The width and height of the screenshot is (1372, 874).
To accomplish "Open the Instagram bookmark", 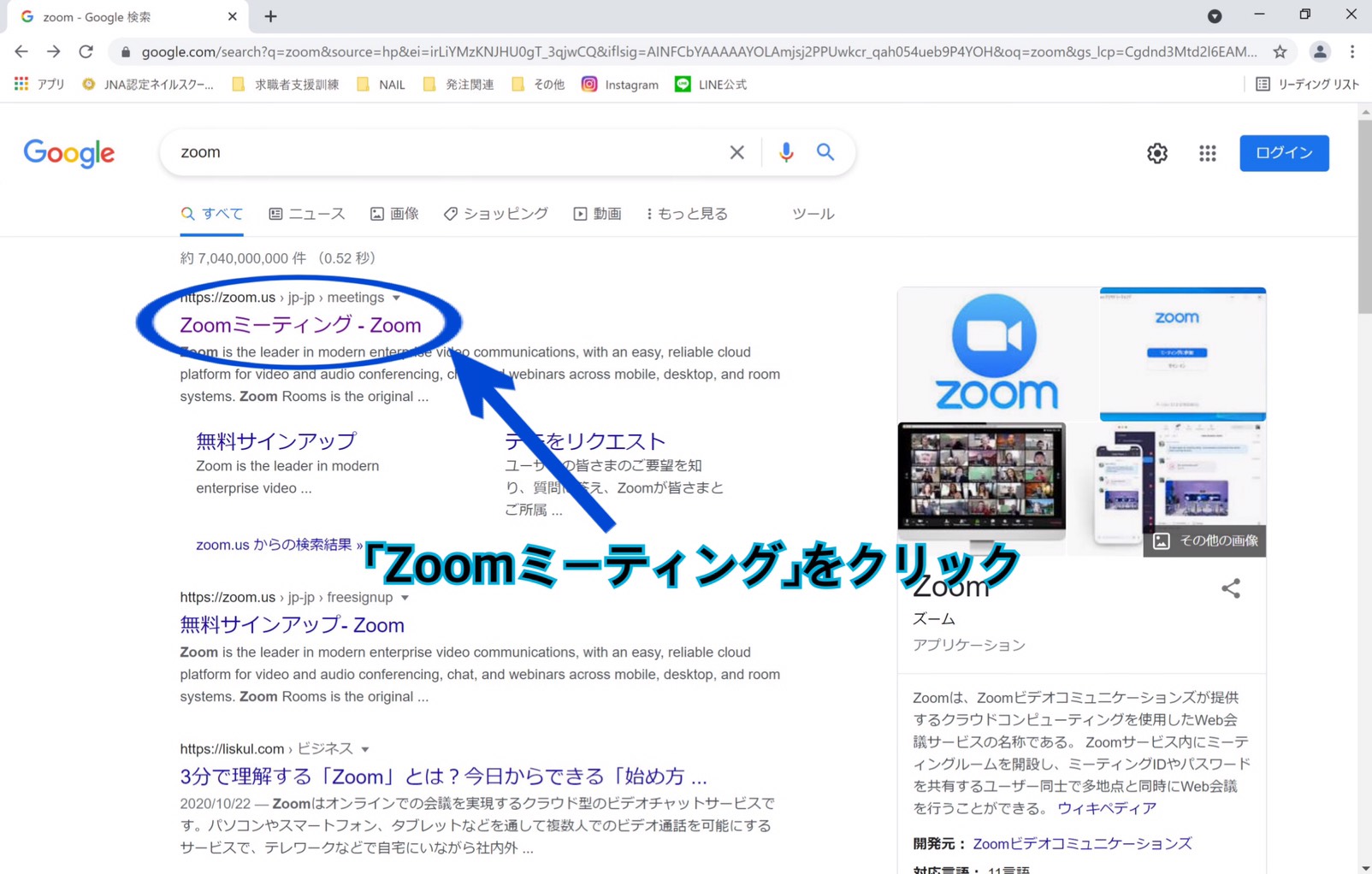I will pyautogui.click(x=620, y=85).
